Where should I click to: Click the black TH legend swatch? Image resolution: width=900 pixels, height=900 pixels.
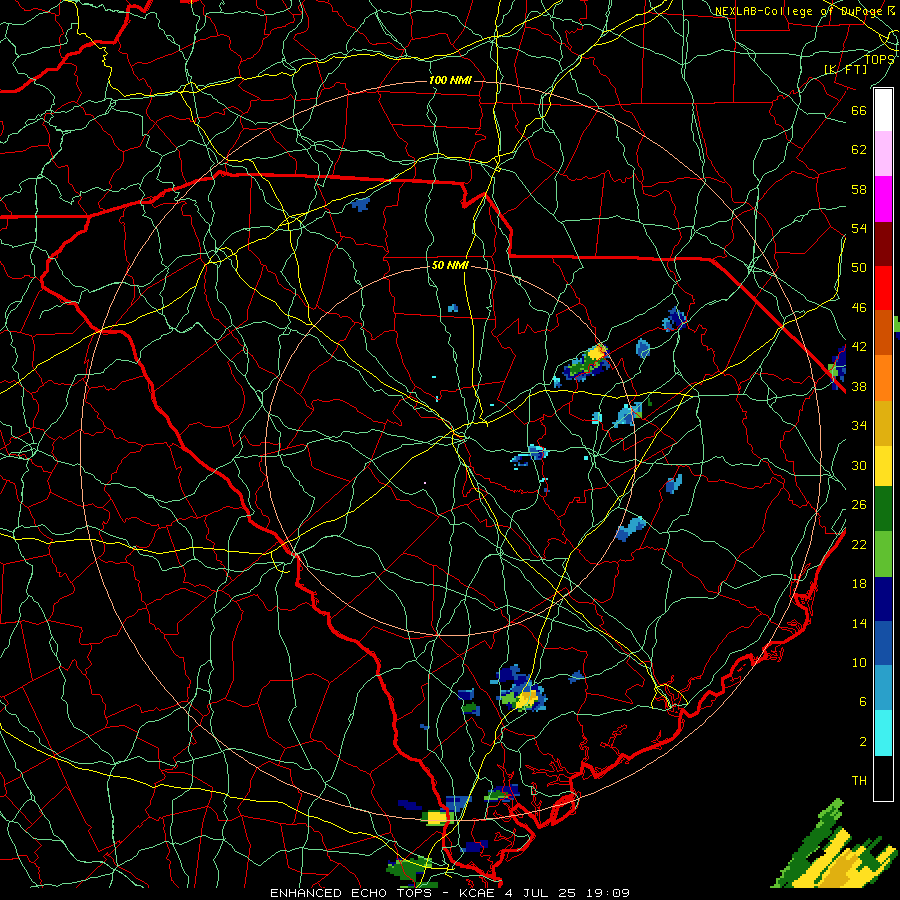coord(883,778)
